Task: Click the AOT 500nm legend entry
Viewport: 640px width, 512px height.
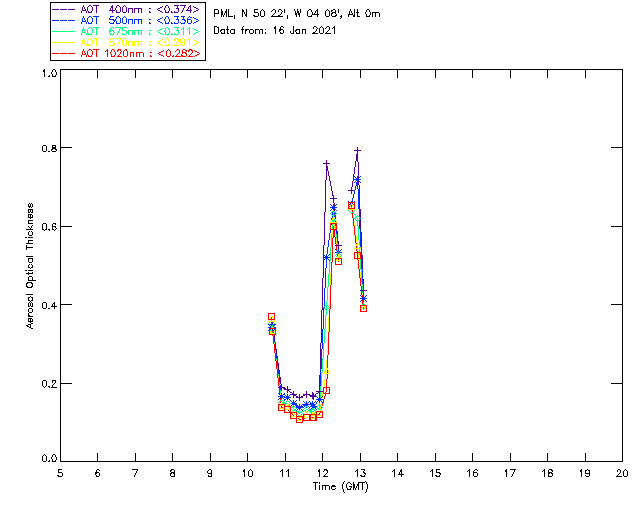Action: [126, 20]
